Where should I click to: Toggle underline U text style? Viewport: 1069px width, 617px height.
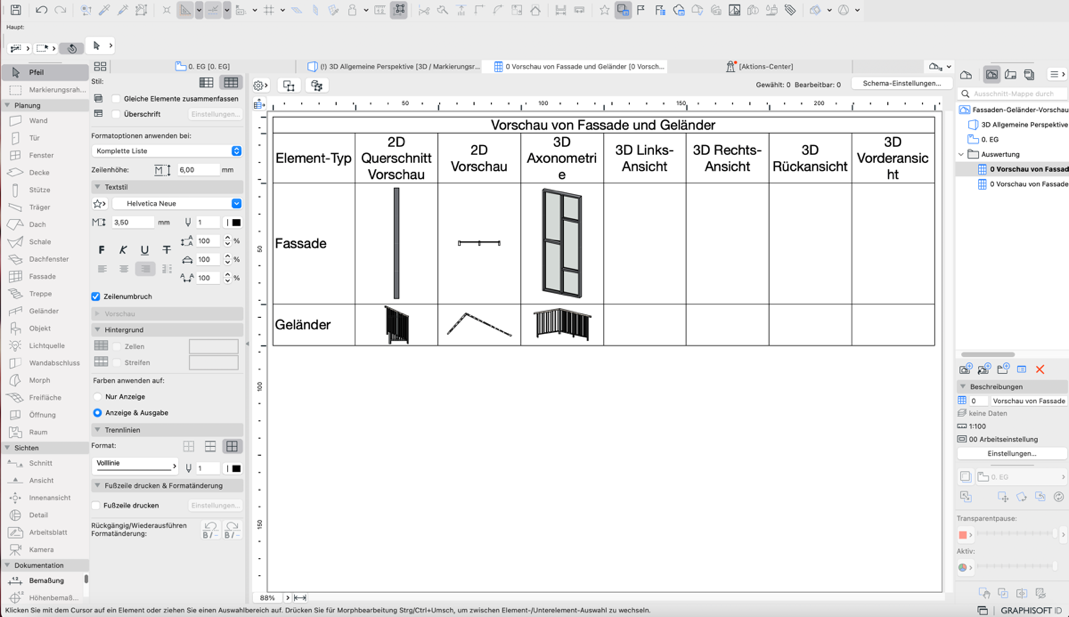pos(145,250)
